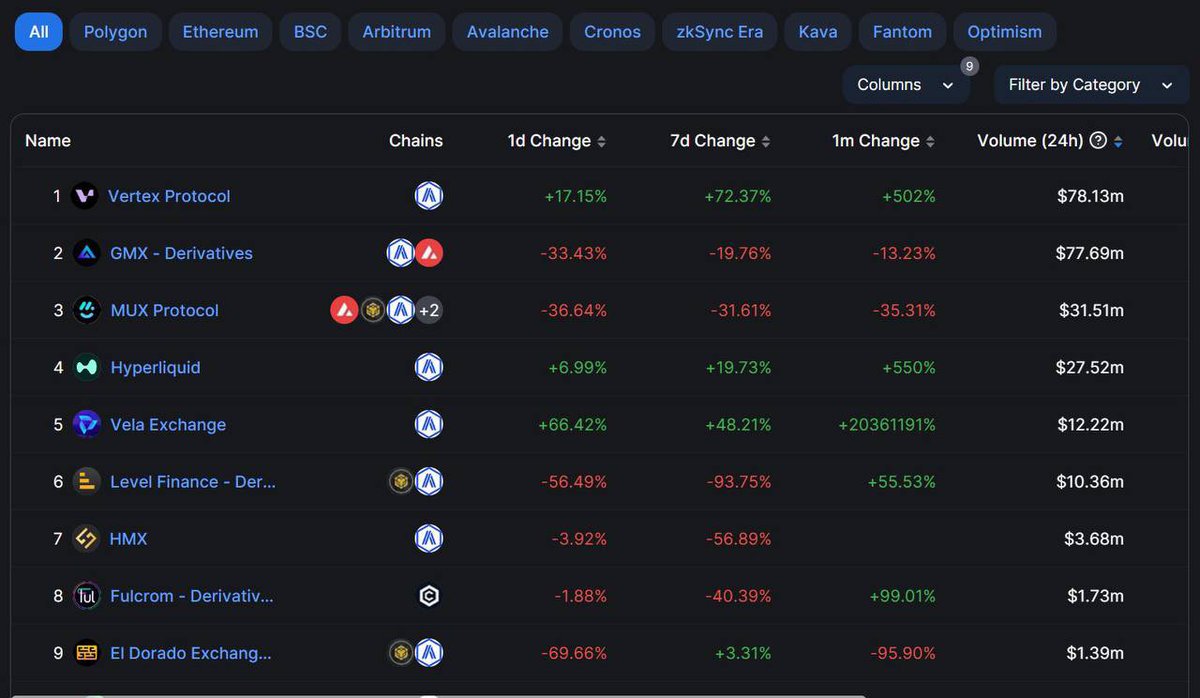
Task: Click the $78.13m volume value
Action: 1090,196
